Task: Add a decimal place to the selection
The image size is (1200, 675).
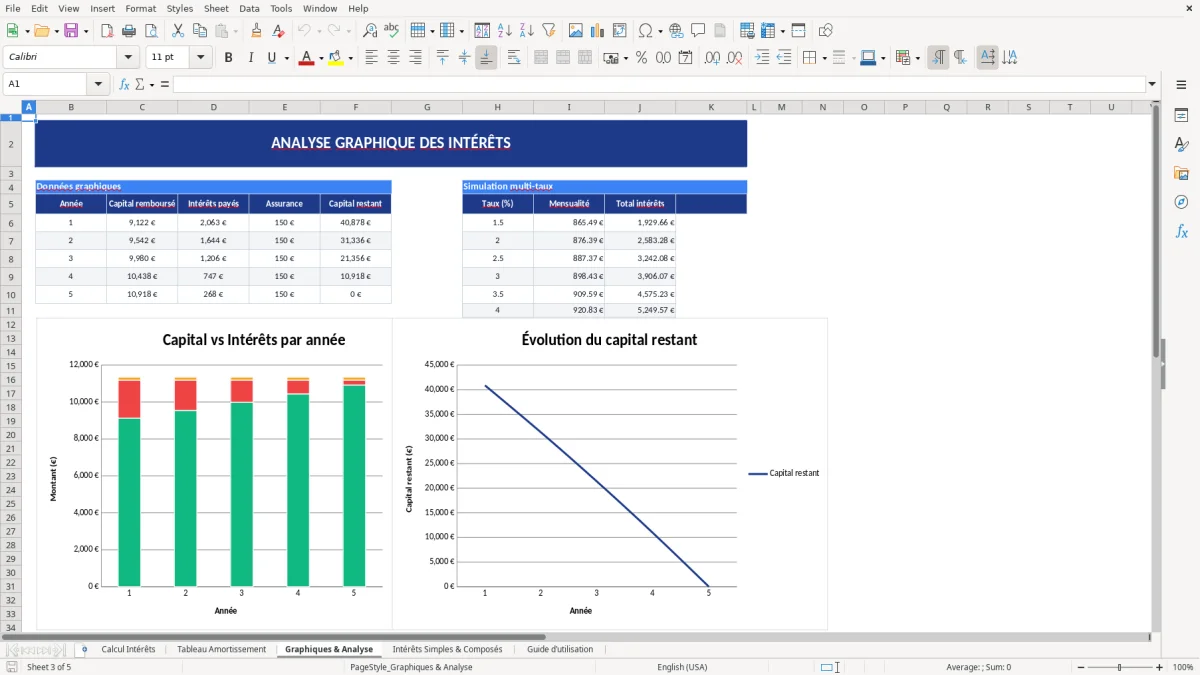Action: [712, 57]
